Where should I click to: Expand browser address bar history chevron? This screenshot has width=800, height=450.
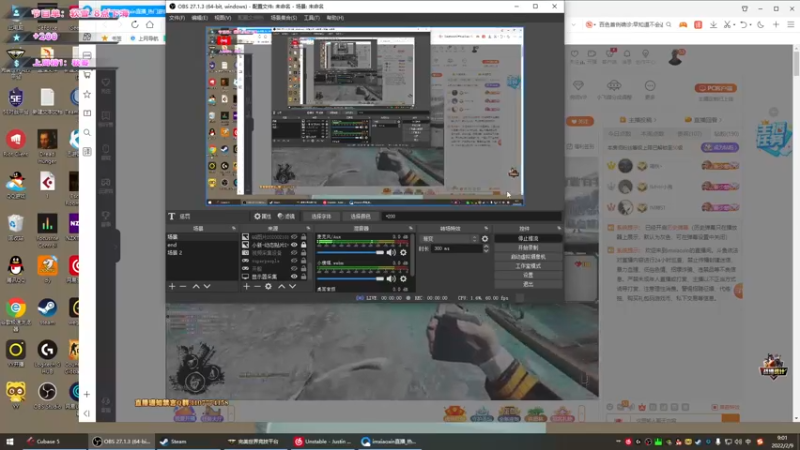[573, 24]
